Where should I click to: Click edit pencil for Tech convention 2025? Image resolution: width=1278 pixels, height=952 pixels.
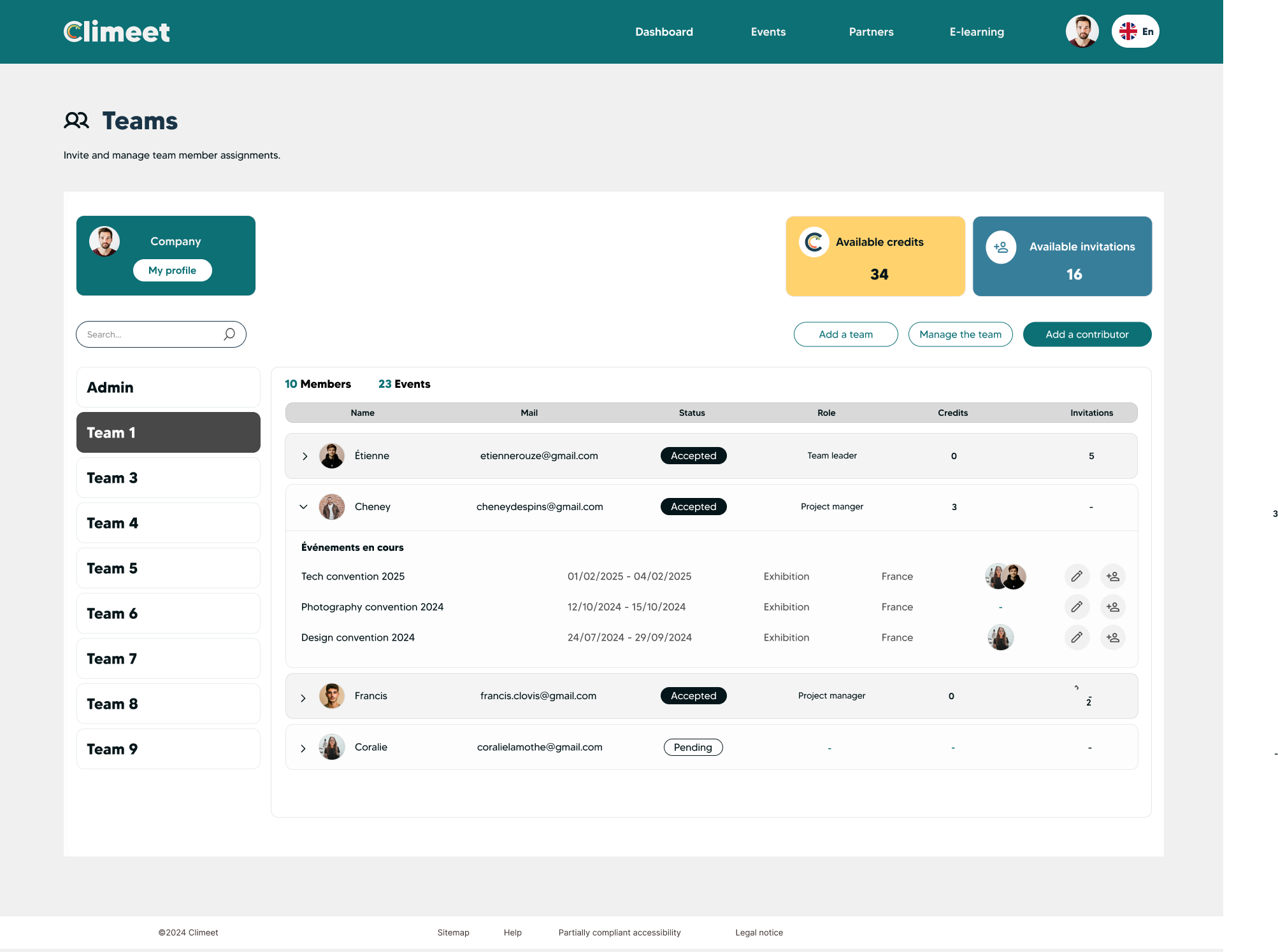[1077, 576]
